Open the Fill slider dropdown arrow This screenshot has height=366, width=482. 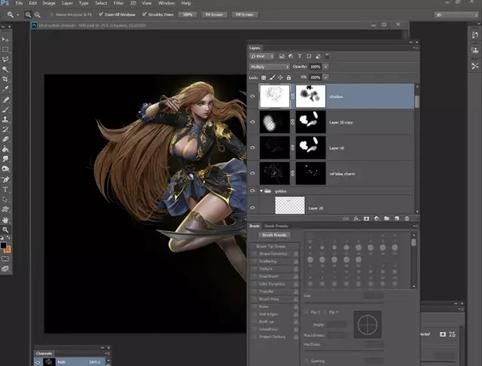[326, 77]
